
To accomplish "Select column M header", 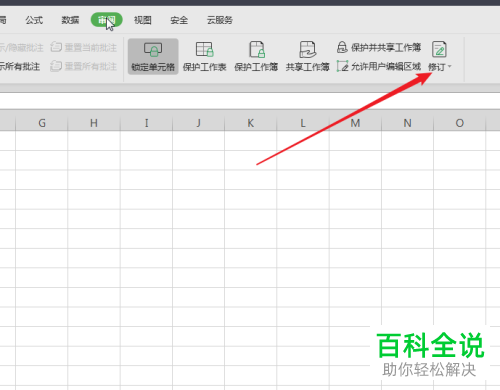I will [355, 123].
